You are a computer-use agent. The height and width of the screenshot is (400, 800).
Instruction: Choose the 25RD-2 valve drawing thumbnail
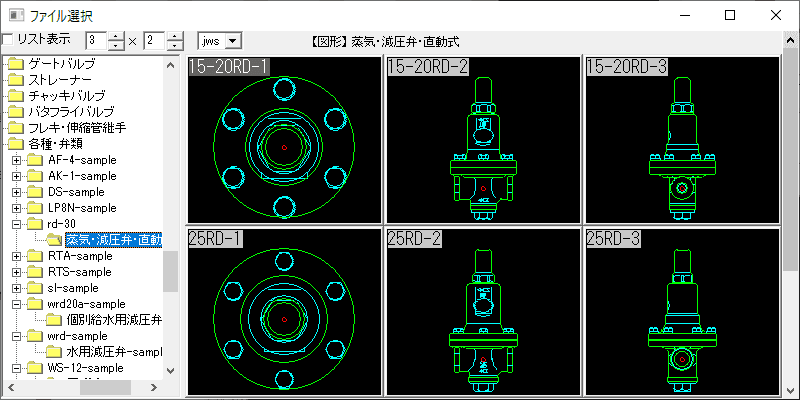(483, 312)
